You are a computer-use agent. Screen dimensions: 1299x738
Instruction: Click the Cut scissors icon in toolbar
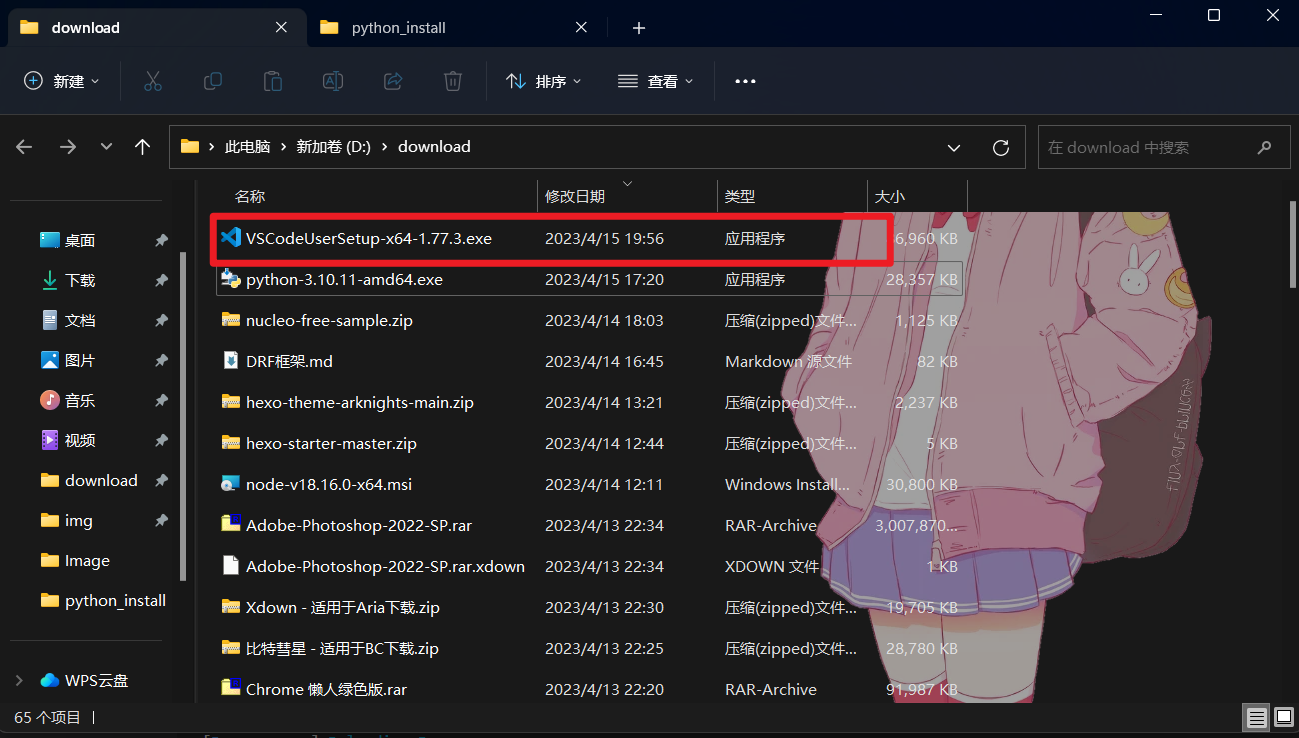(x=153, y=81)
